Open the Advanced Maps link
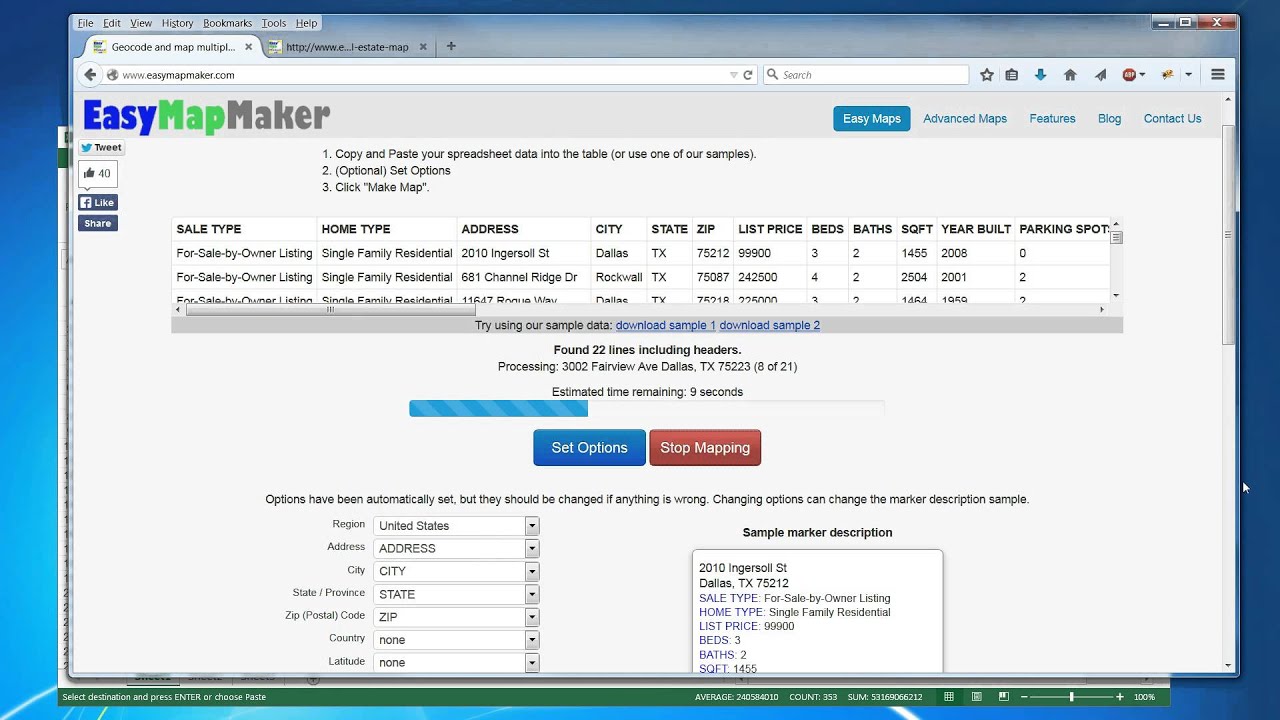Viewport: 1280px width, 720px height. (x=965, y=118)
